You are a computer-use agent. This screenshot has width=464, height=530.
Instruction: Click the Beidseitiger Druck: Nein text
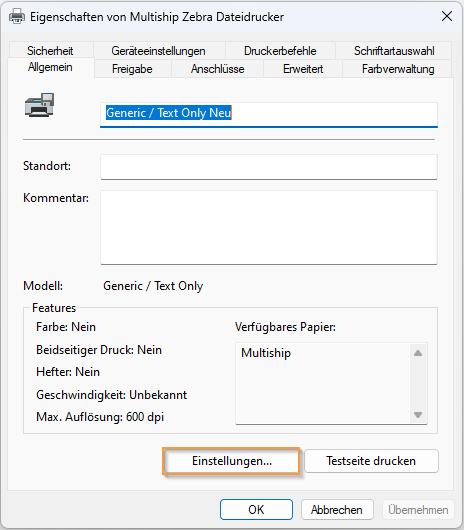point(99,350)
